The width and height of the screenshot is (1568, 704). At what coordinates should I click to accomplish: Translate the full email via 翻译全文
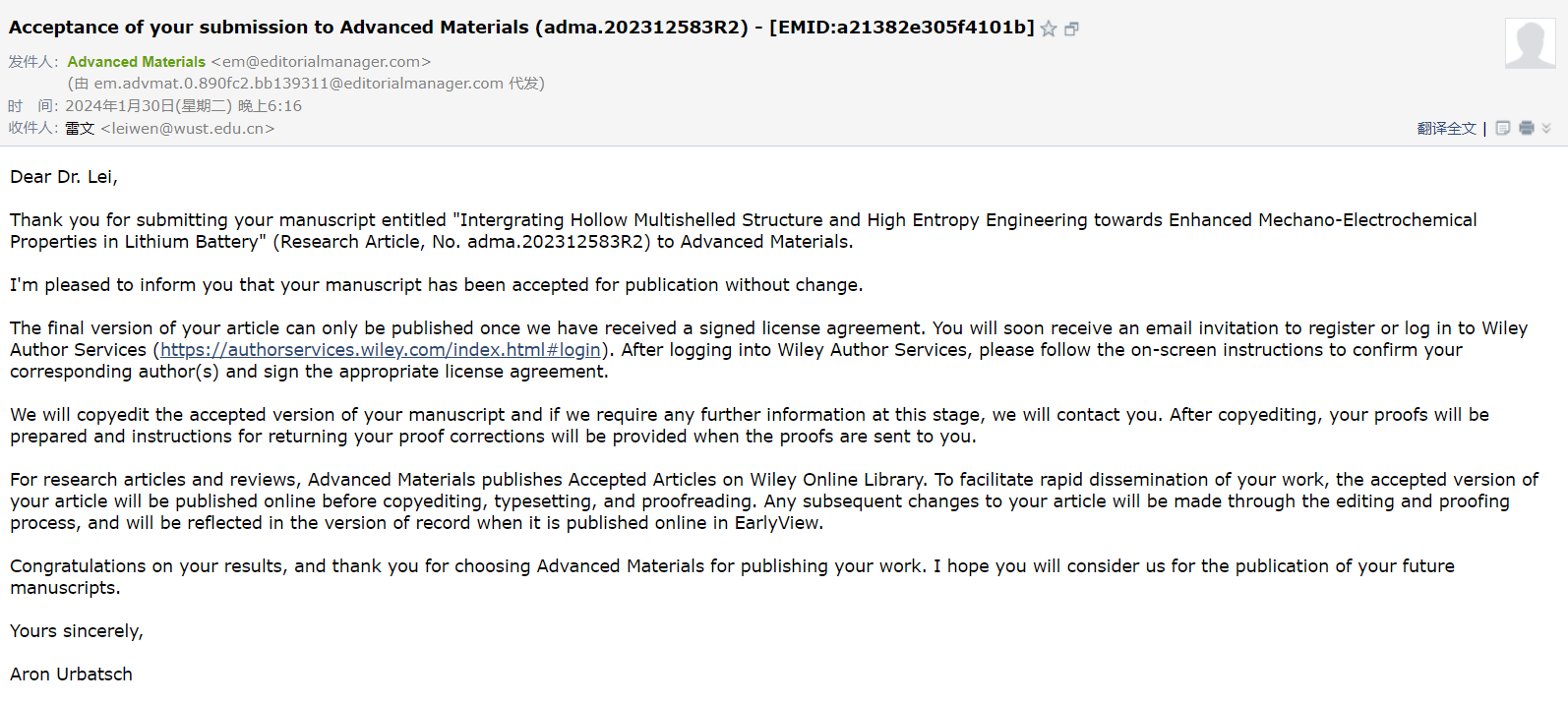point(1446,128)
